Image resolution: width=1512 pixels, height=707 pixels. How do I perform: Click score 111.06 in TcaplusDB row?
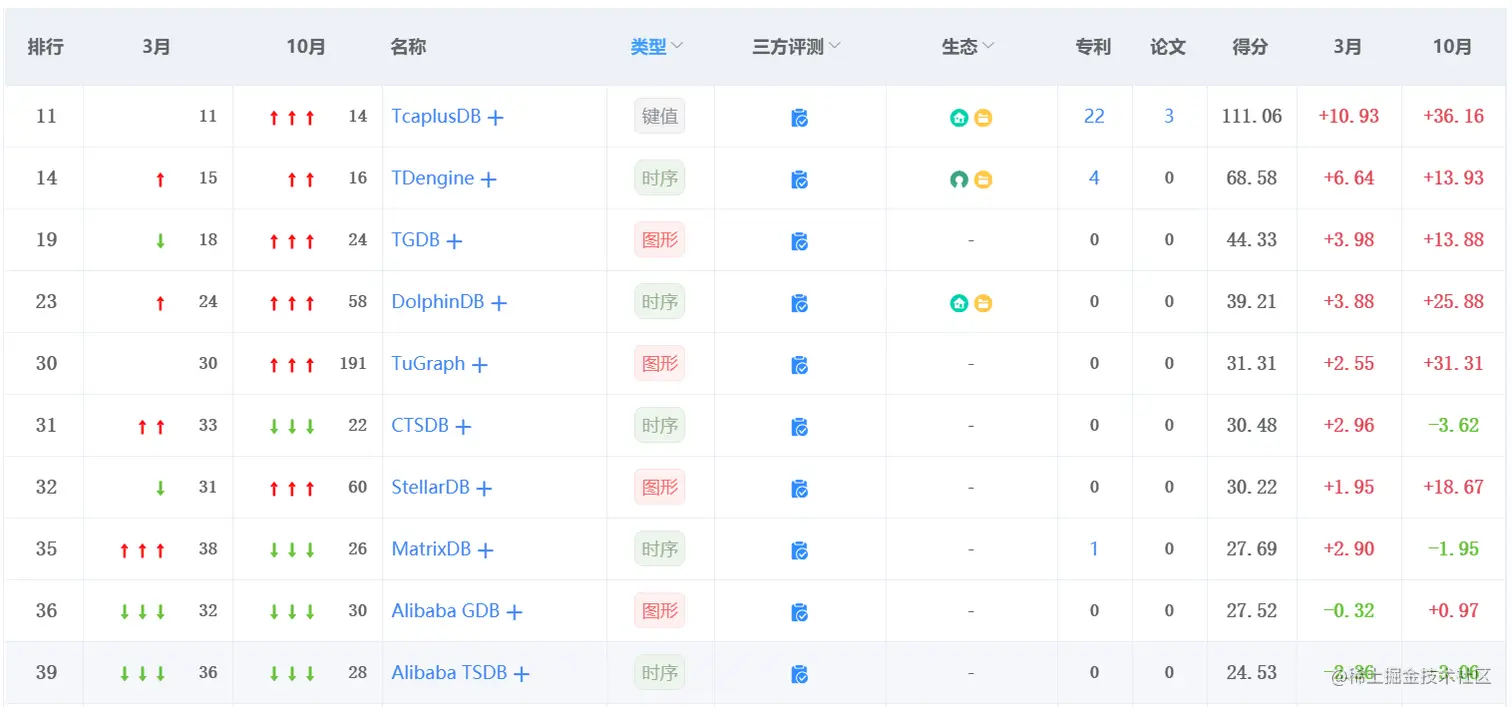tap(1252, 116)
